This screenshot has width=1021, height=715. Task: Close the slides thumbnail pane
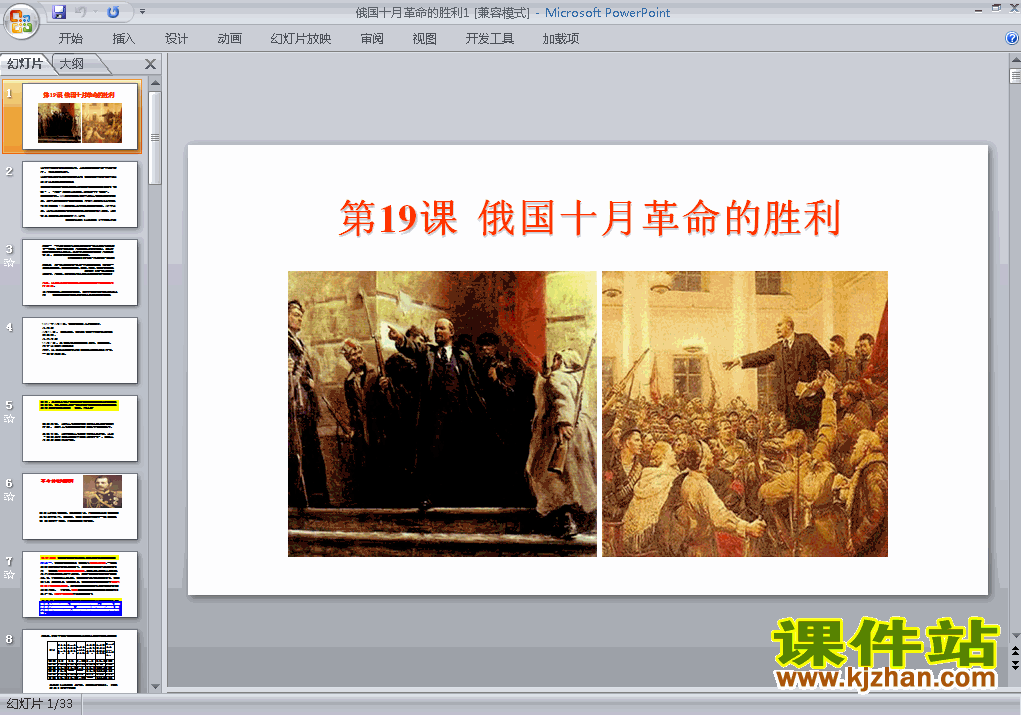(x=150, y=64)
